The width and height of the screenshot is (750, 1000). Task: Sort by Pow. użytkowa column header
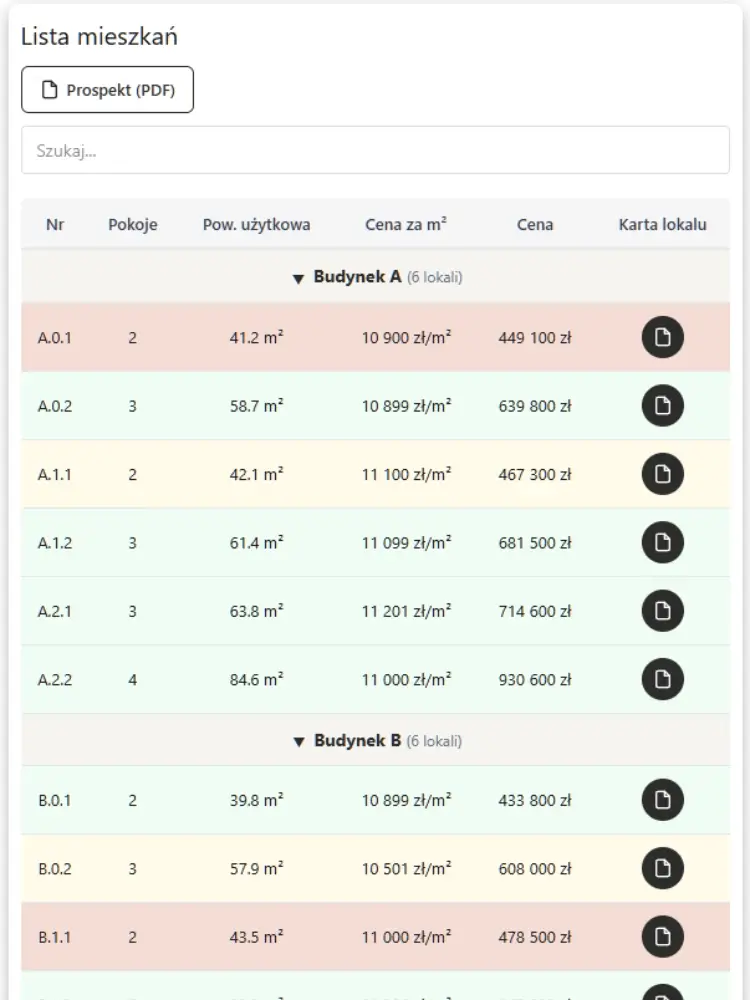tap(256, 224)
